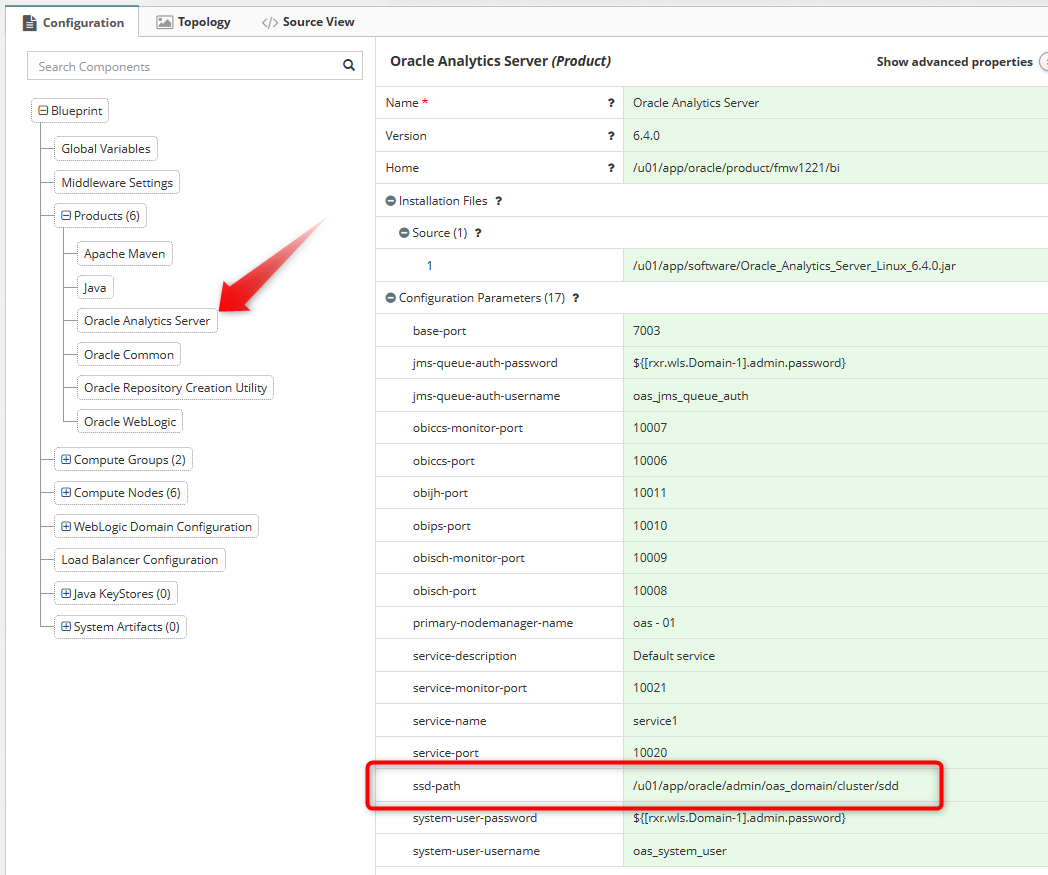
Task: Collapse Configuration Parameters (17) section
Action: pos(390,298)
